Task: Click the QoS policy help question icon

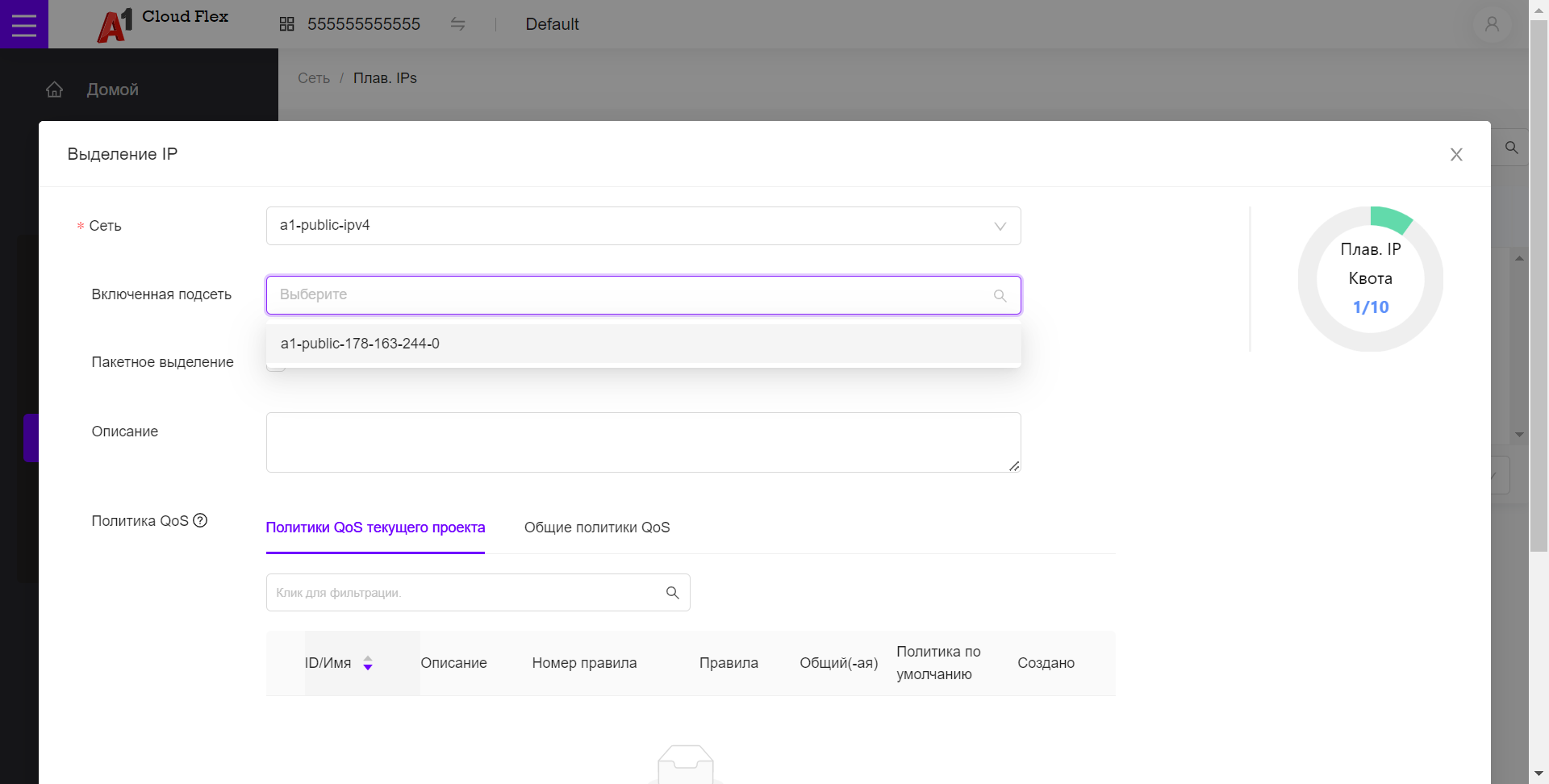Action: [200, 520]
